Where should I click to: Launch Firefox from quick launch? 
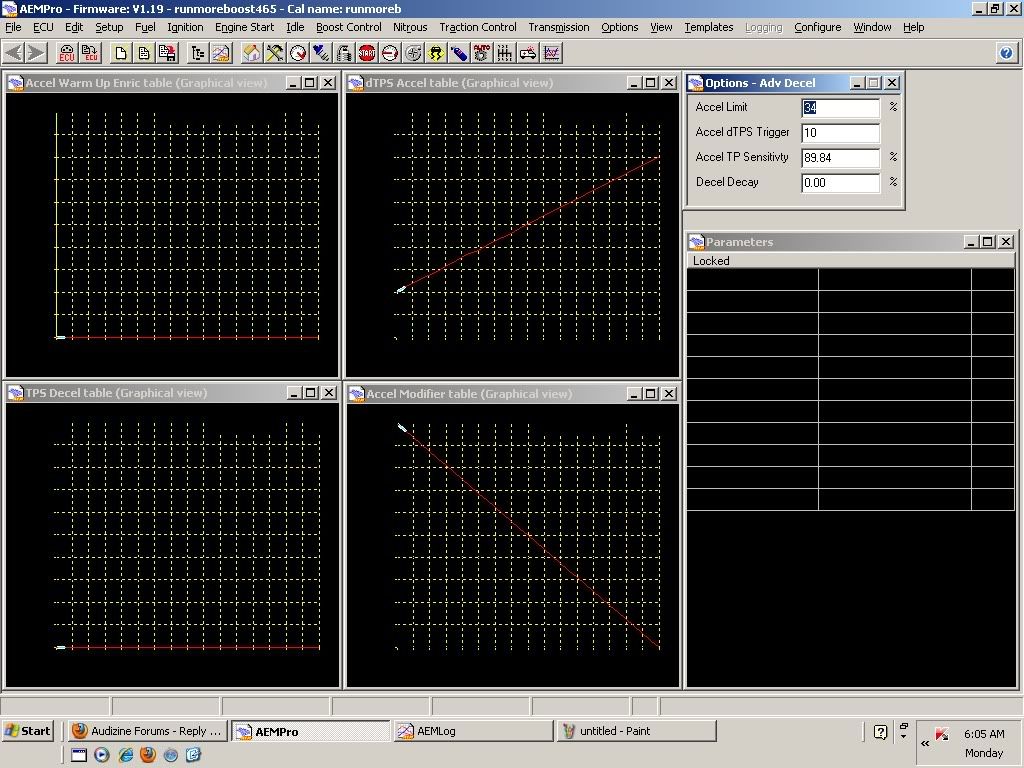tap(148, 755)
